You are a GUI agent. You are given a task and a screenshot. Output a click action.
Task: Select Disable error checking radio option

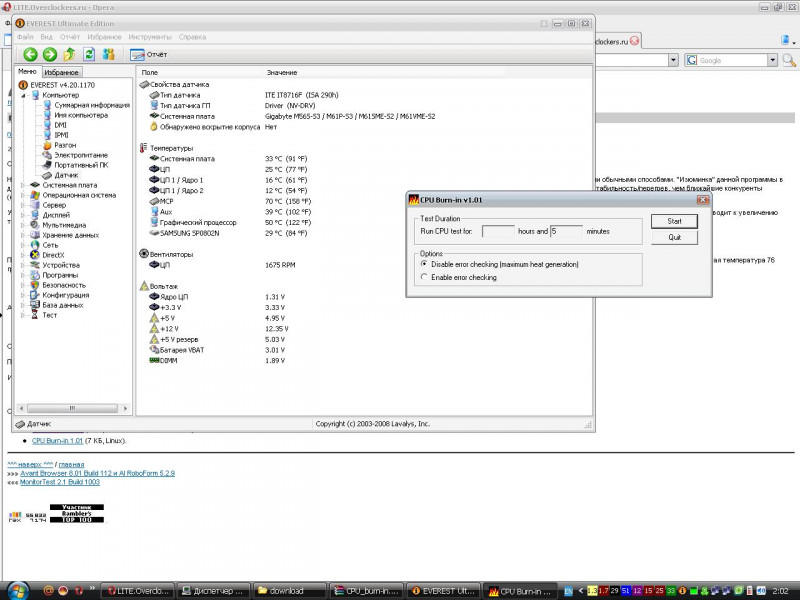[424, 264]
